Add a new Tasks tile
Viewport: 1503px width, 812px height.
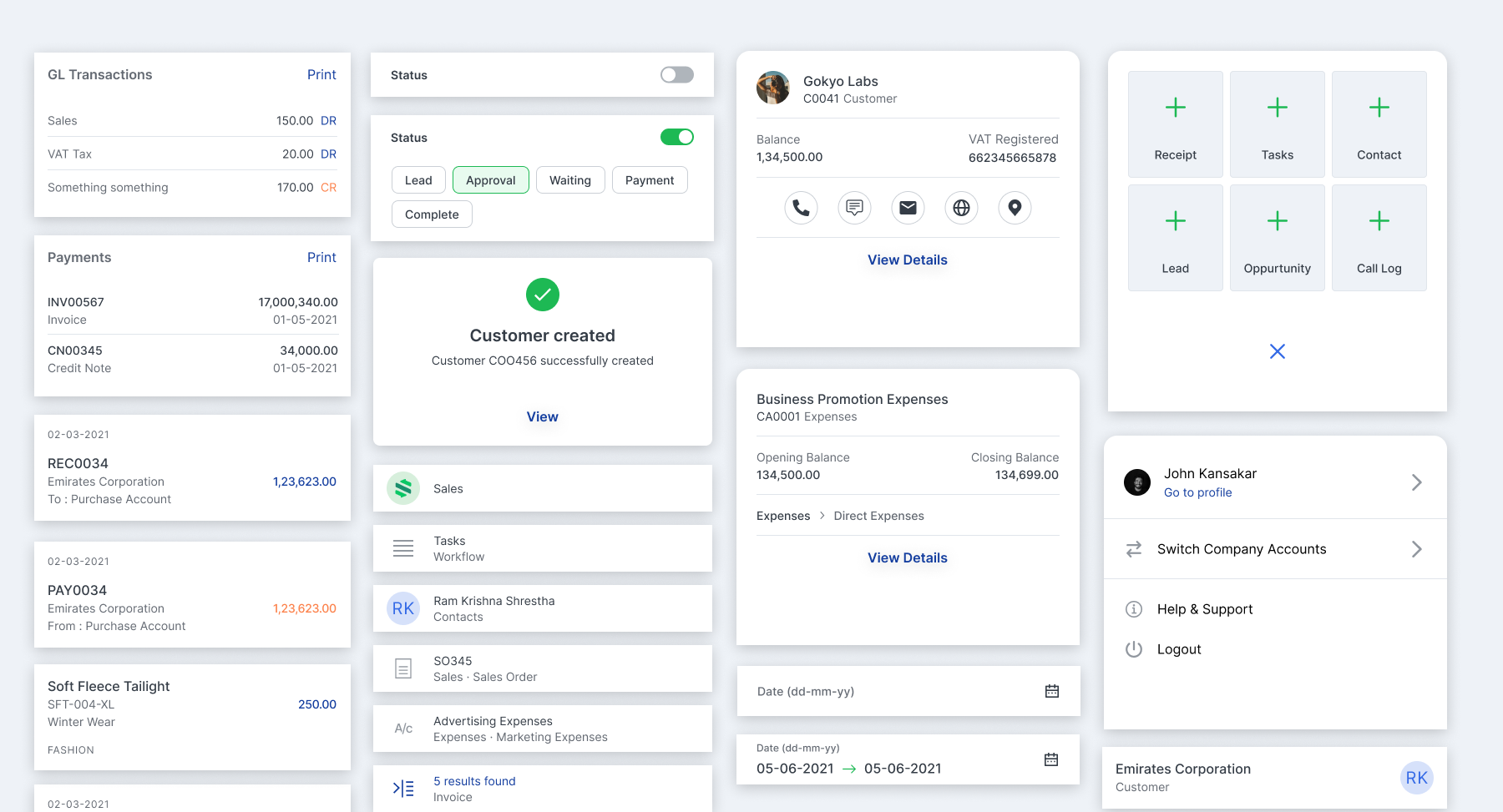click(1278, 124)
